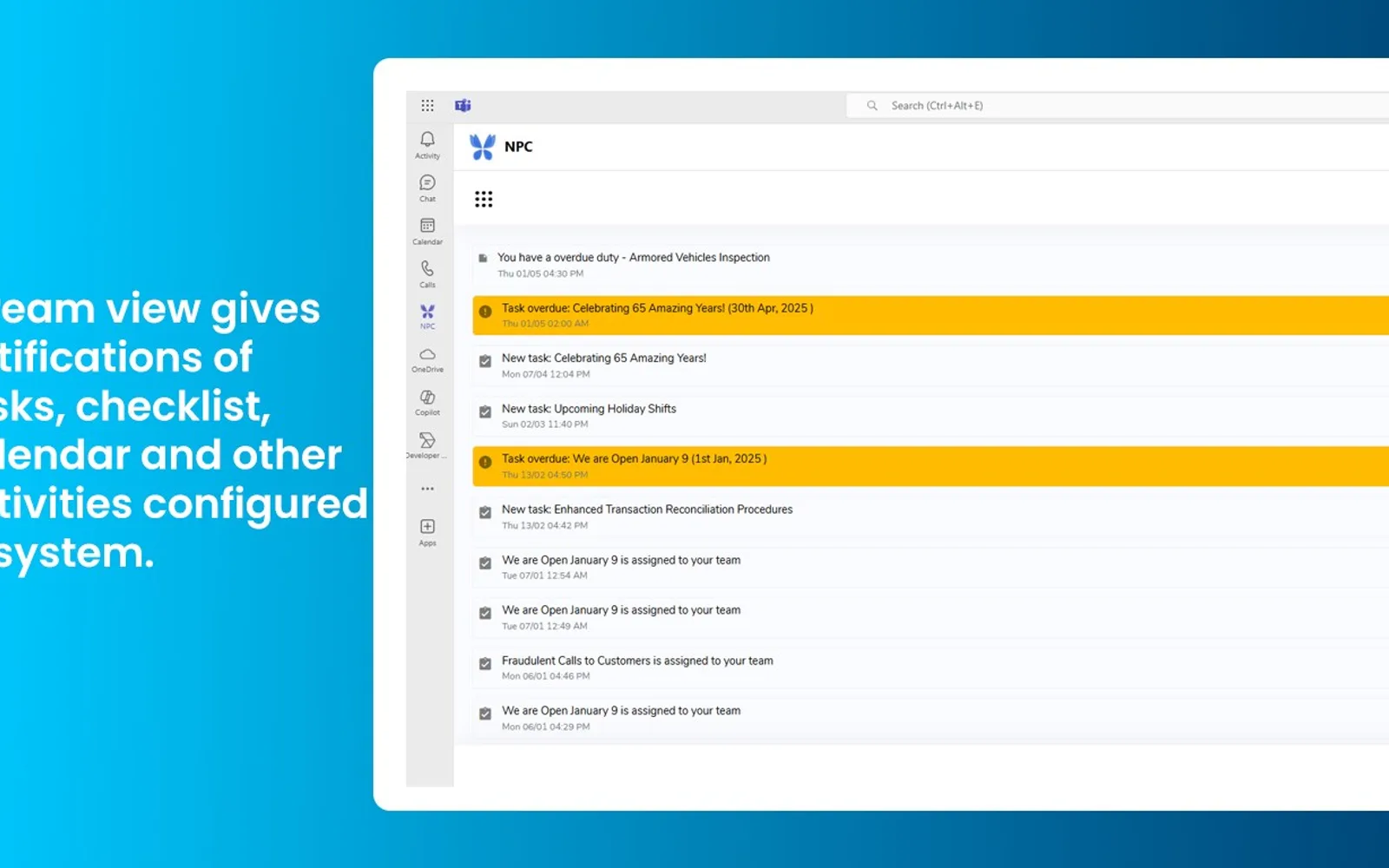Open We are Open January 9 at 12:54 AM
This screenshot has height=868, width=1389.
(x=931, y=567)
